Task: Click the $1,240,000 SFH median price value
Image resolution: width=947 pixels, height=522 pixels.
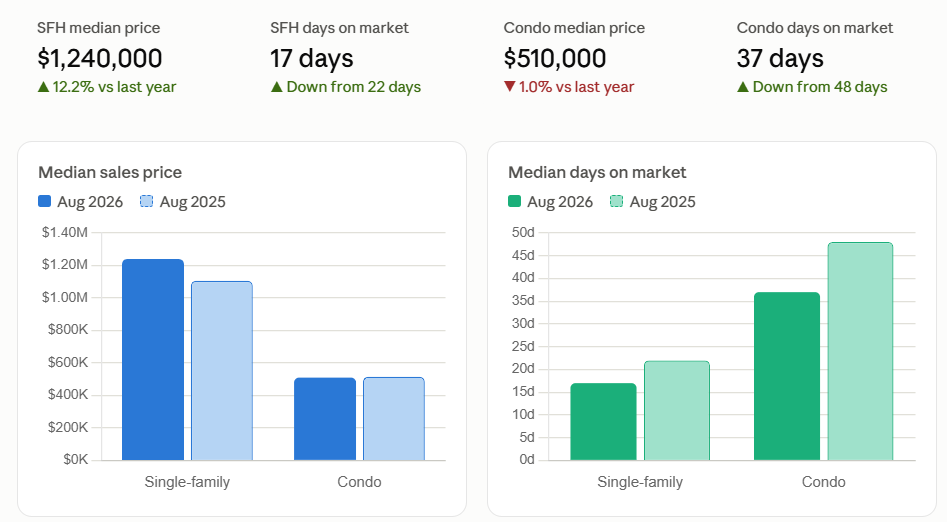Action: pyautogui.click(x=100, y=59)
